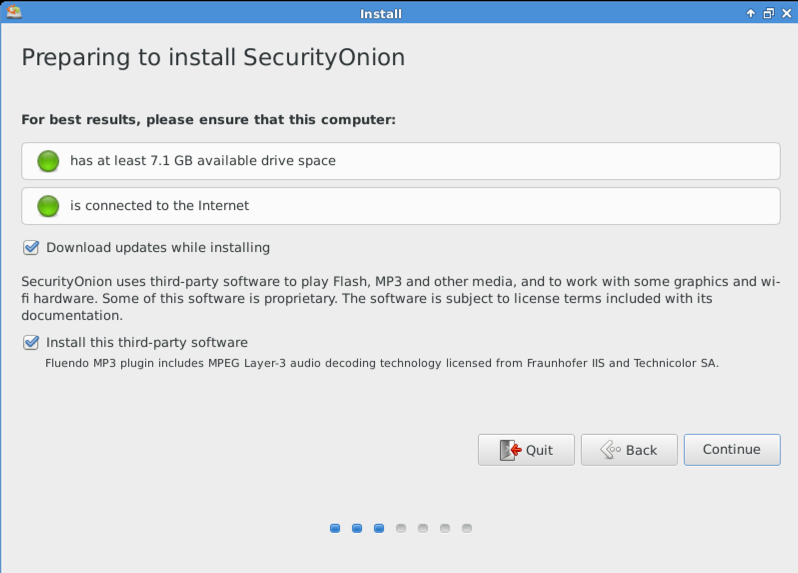Click the second blue progress dot
This screenshot has width=798, height=573.
pyautogui.click(x=357, y=528)
